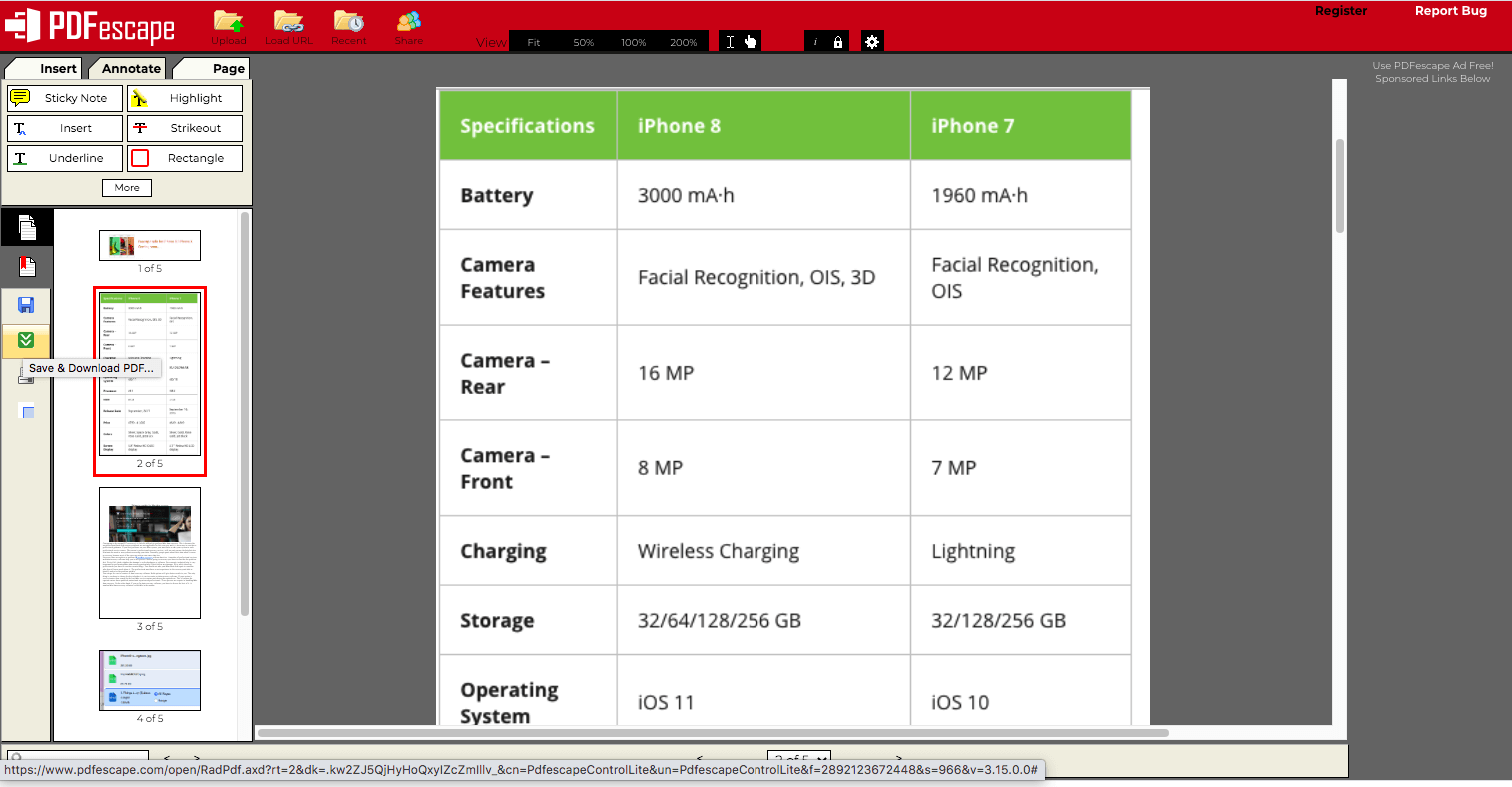This screenshot has height=787, width=1512.
Task: Click the padlock security icon
Action: (x=838, y=42)
